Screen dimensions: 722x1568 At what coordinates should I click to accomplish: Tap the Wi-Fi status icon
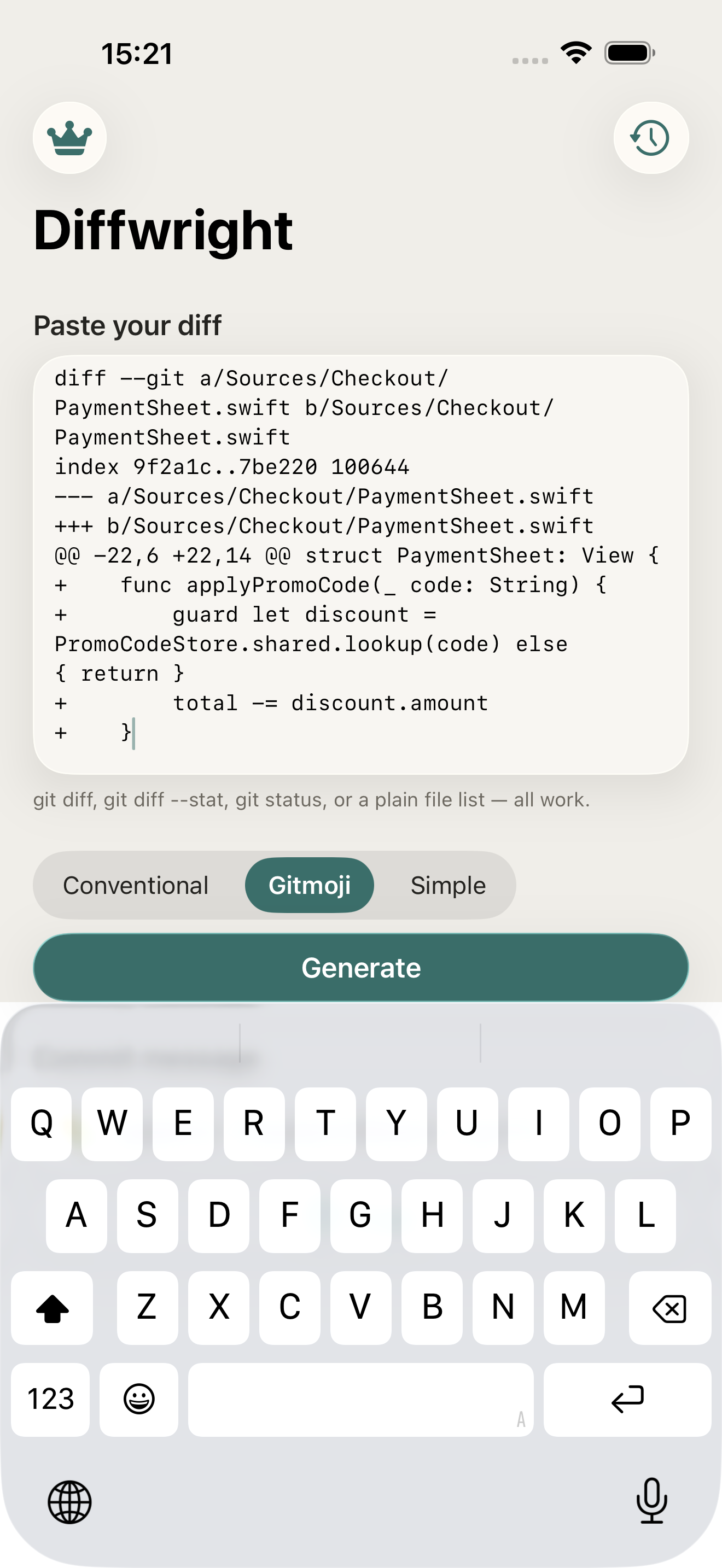(577, 53)
